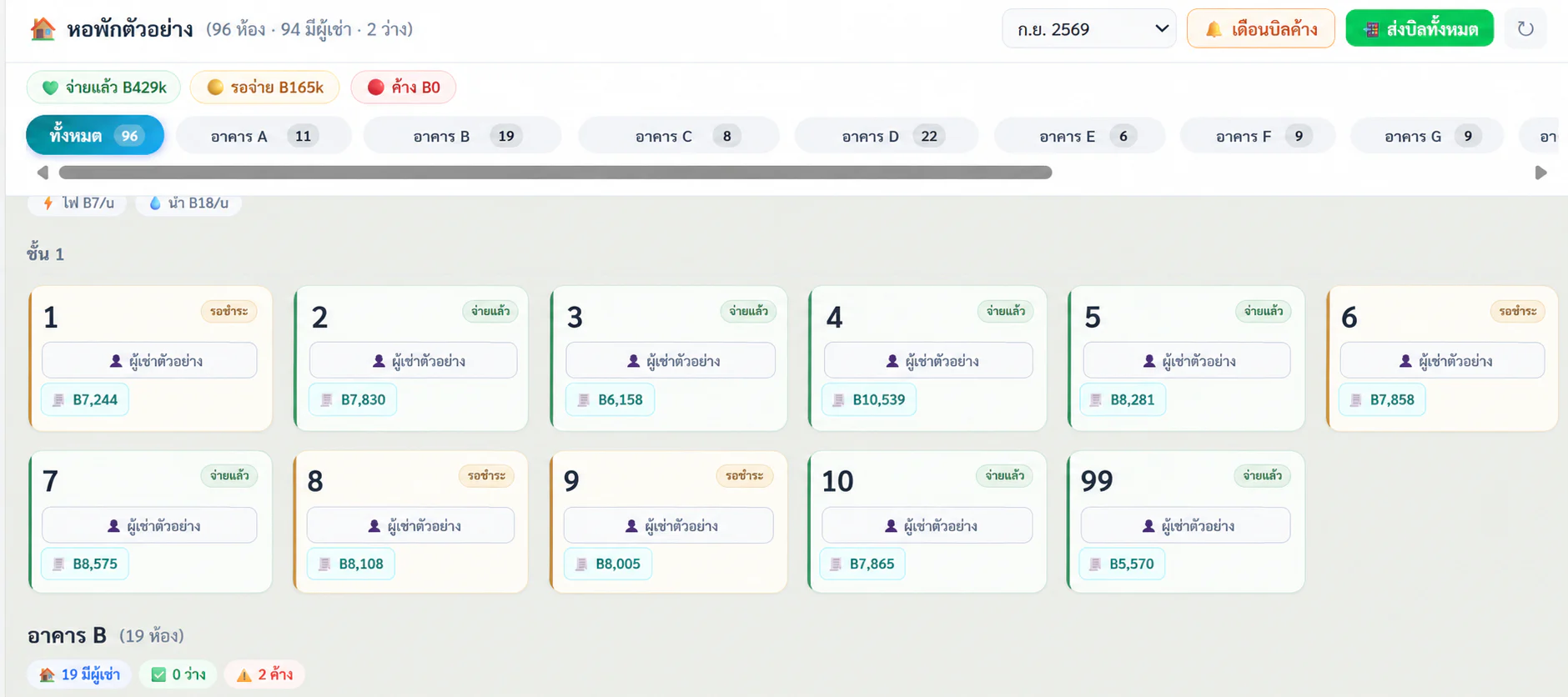The image size is (1568, 697).
Task: Open the month dropdown showing ก.ย. 2569
Action: coord(1089,29)
